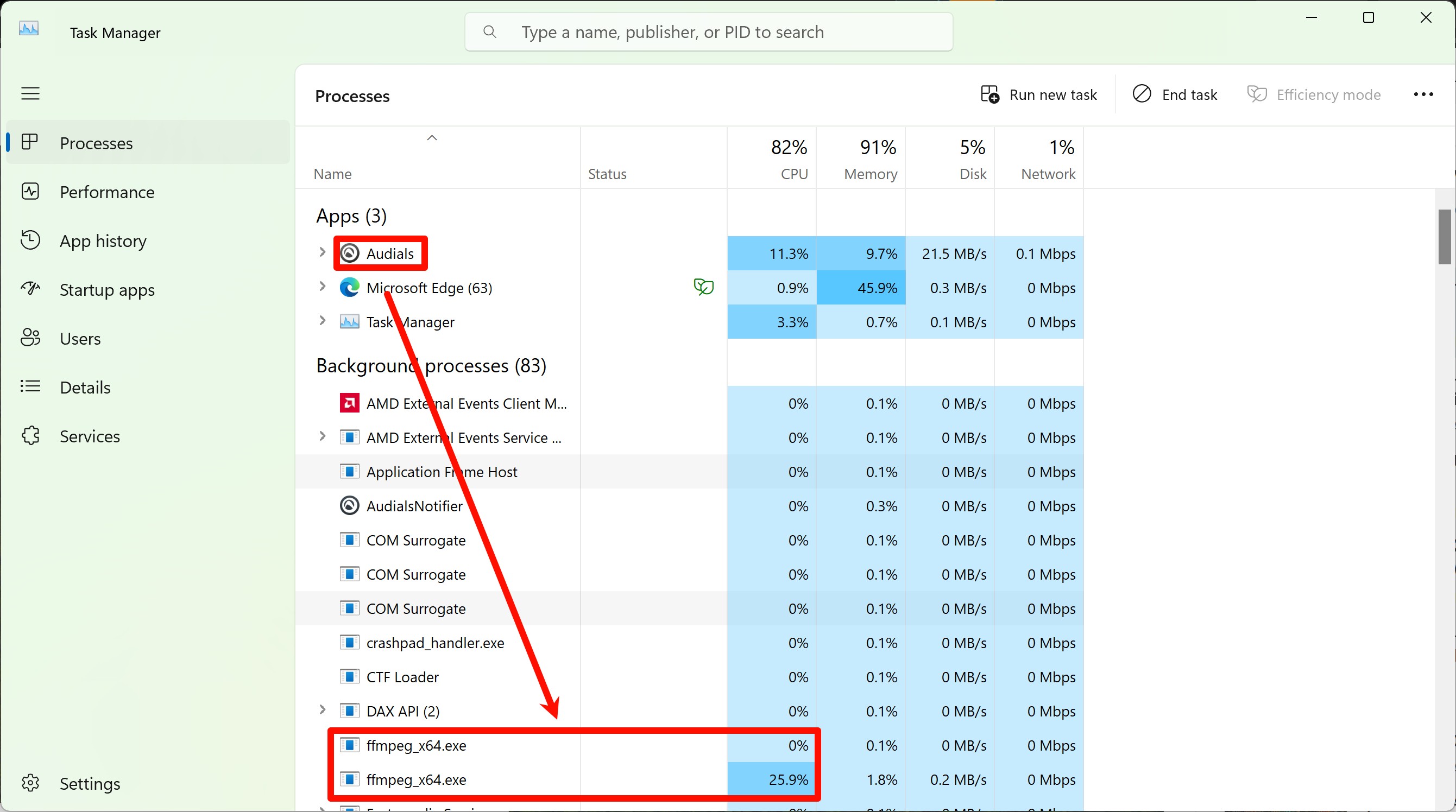
Task: Select ffmpeg_x64.exe using 0% CPU
Action: 690,745
